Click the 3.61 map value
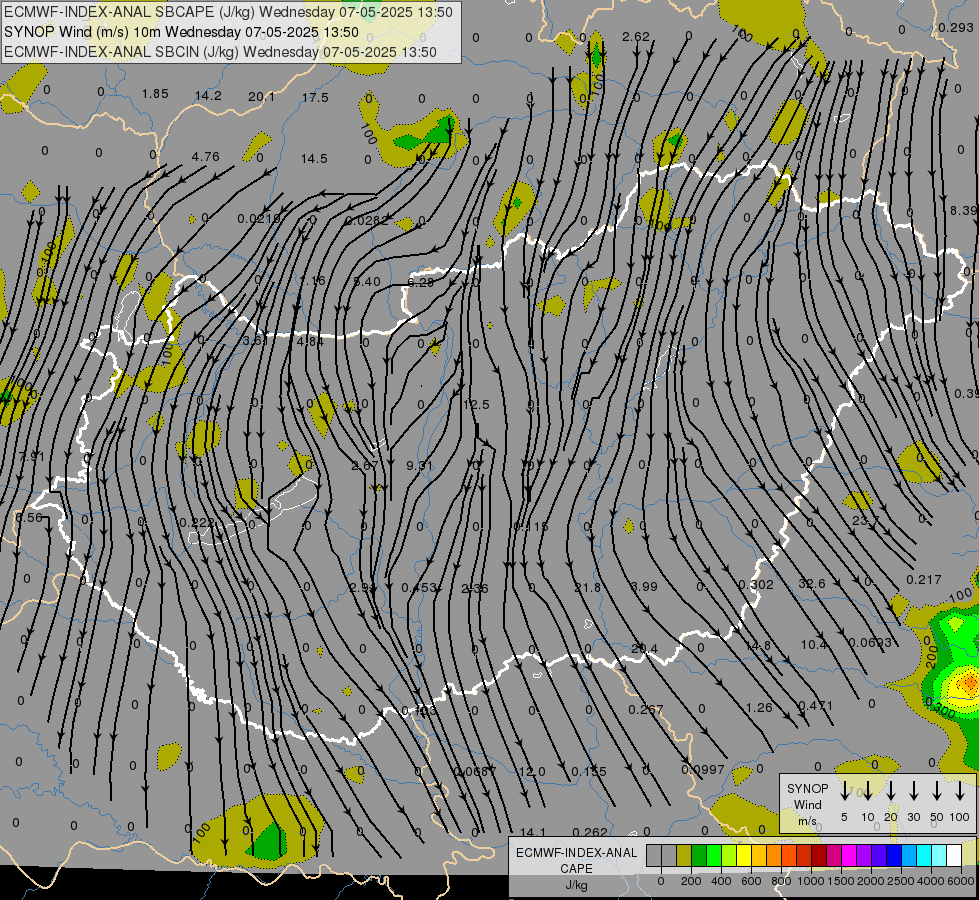979x900 pixels. [x=255, y=340]
